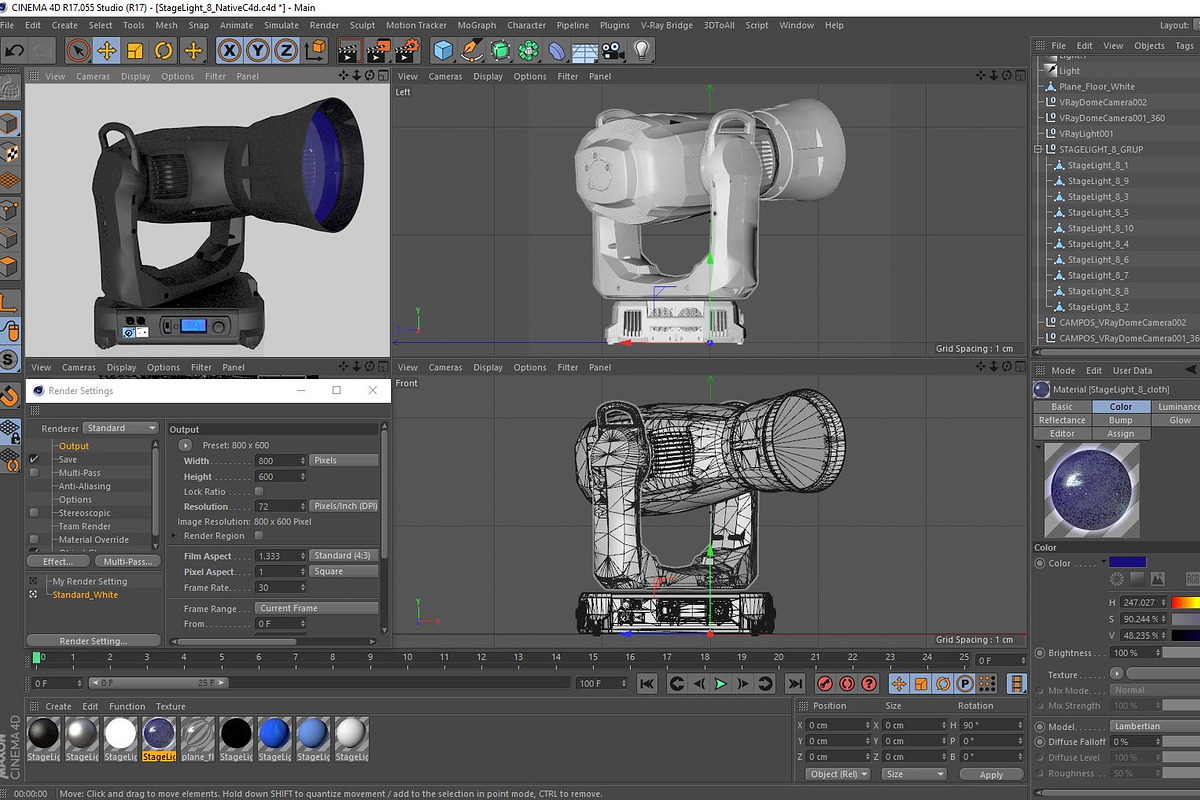Click Render to Picture Viewer icon
The height and width of the screenshot is (800, 1200).
click(x=378, y=50)
